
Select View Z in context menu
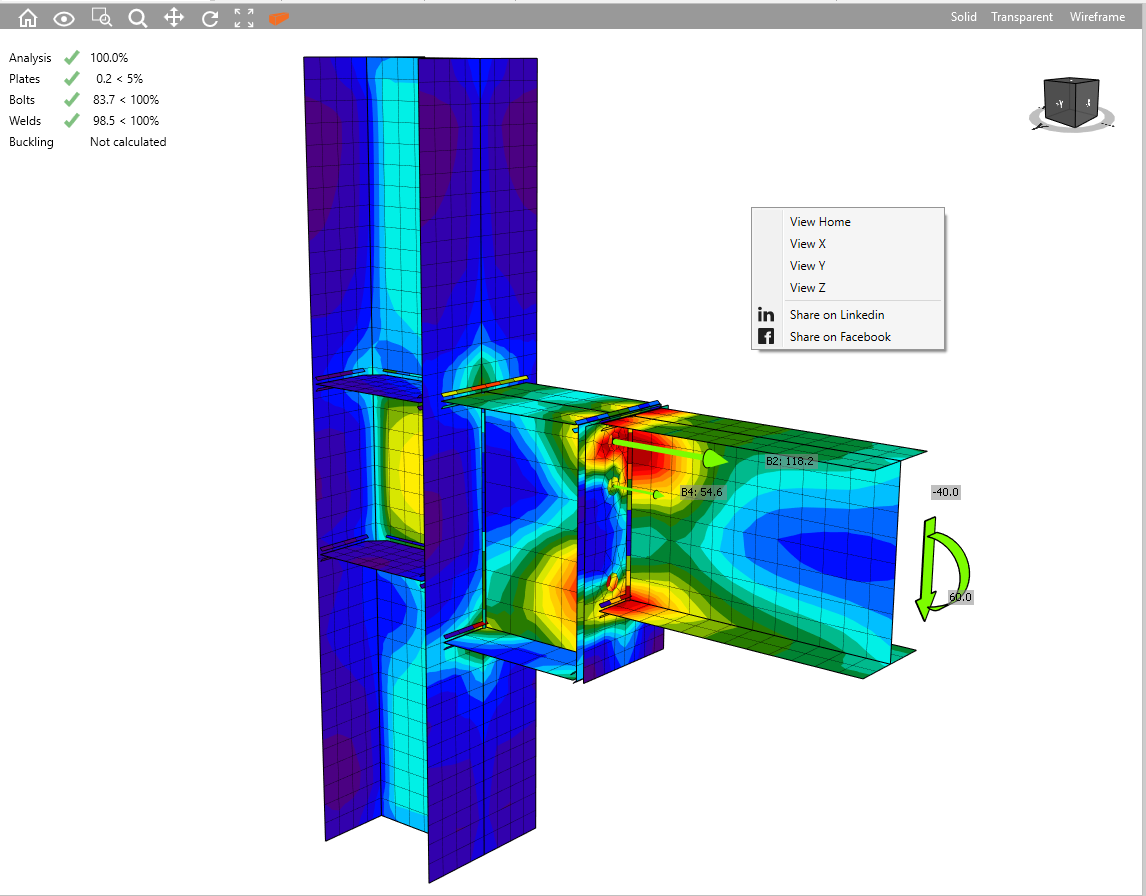[808, 288]
